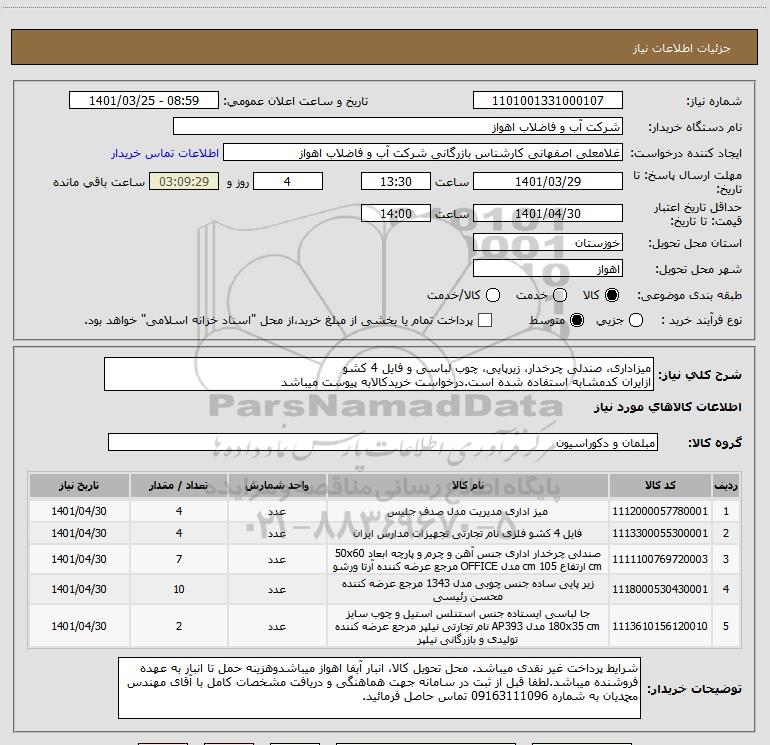770x745 pixels.
Task: Click the ردیف column header
Action: (726, 485)
